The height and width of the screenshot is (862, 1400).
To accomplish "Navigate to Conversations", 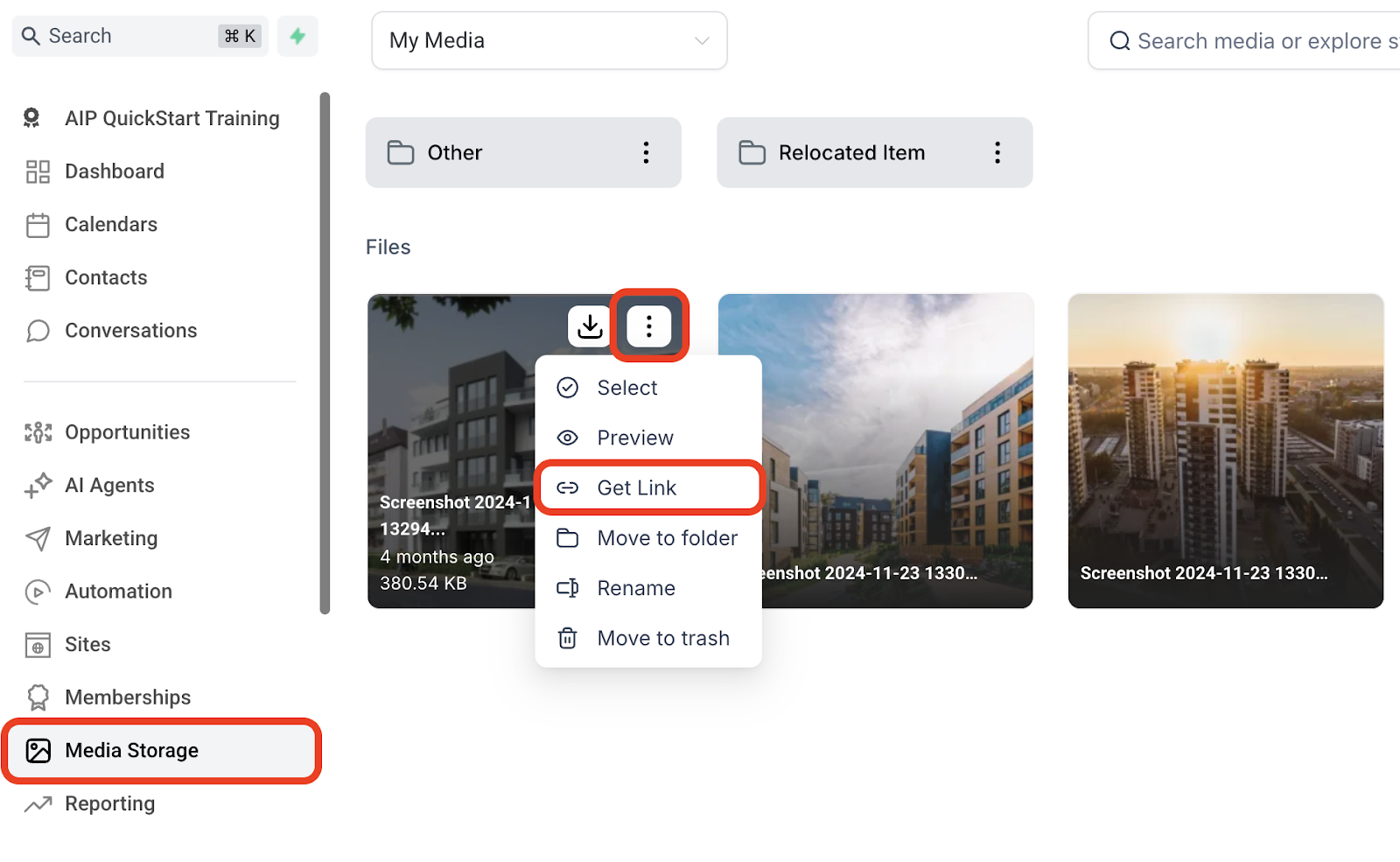I will (131, 331).
